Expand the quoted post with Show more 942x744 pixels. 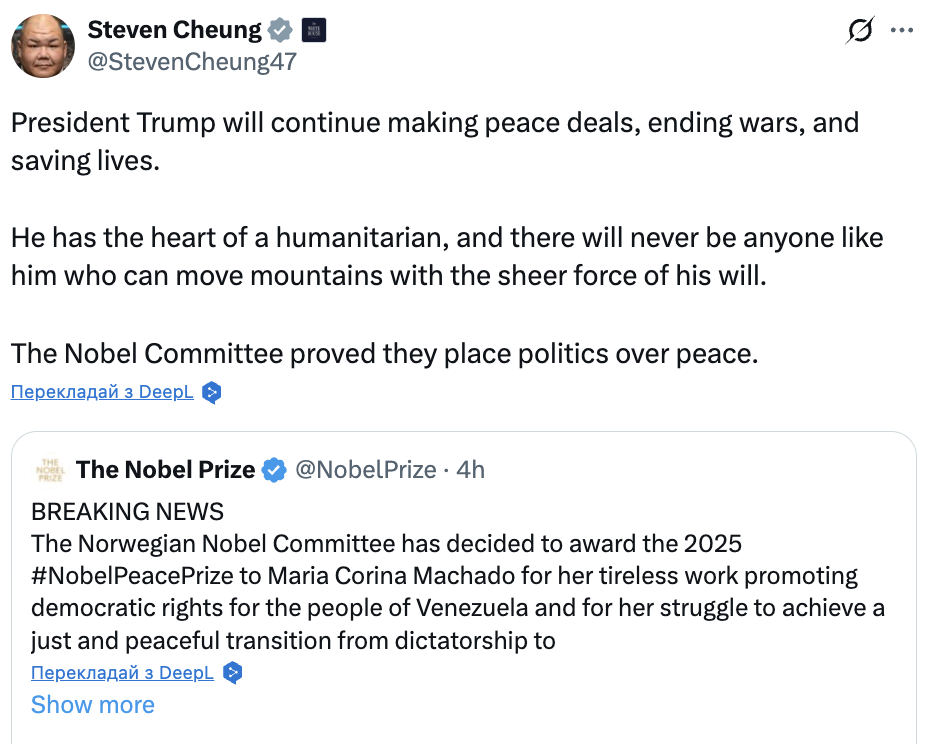point(92,705)
